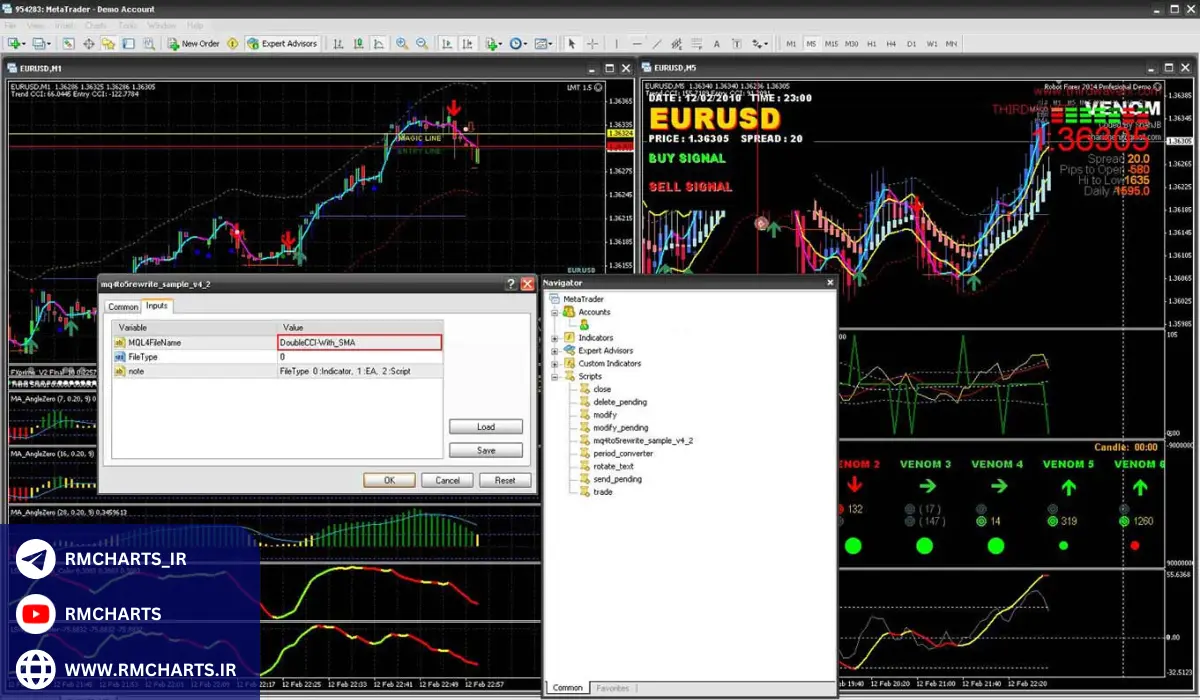Choose the vertical line drawing tool
1200x700 pixels.
click(x=616, y=44)
